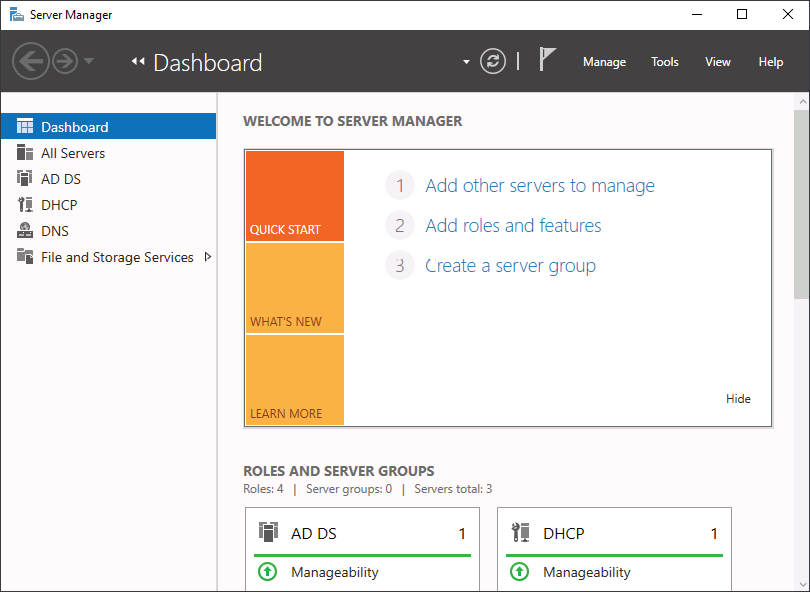Expand File and Storage Services arrow
Image resolution: width=810 pixels, height=592 pixels.
coord(208,257)
